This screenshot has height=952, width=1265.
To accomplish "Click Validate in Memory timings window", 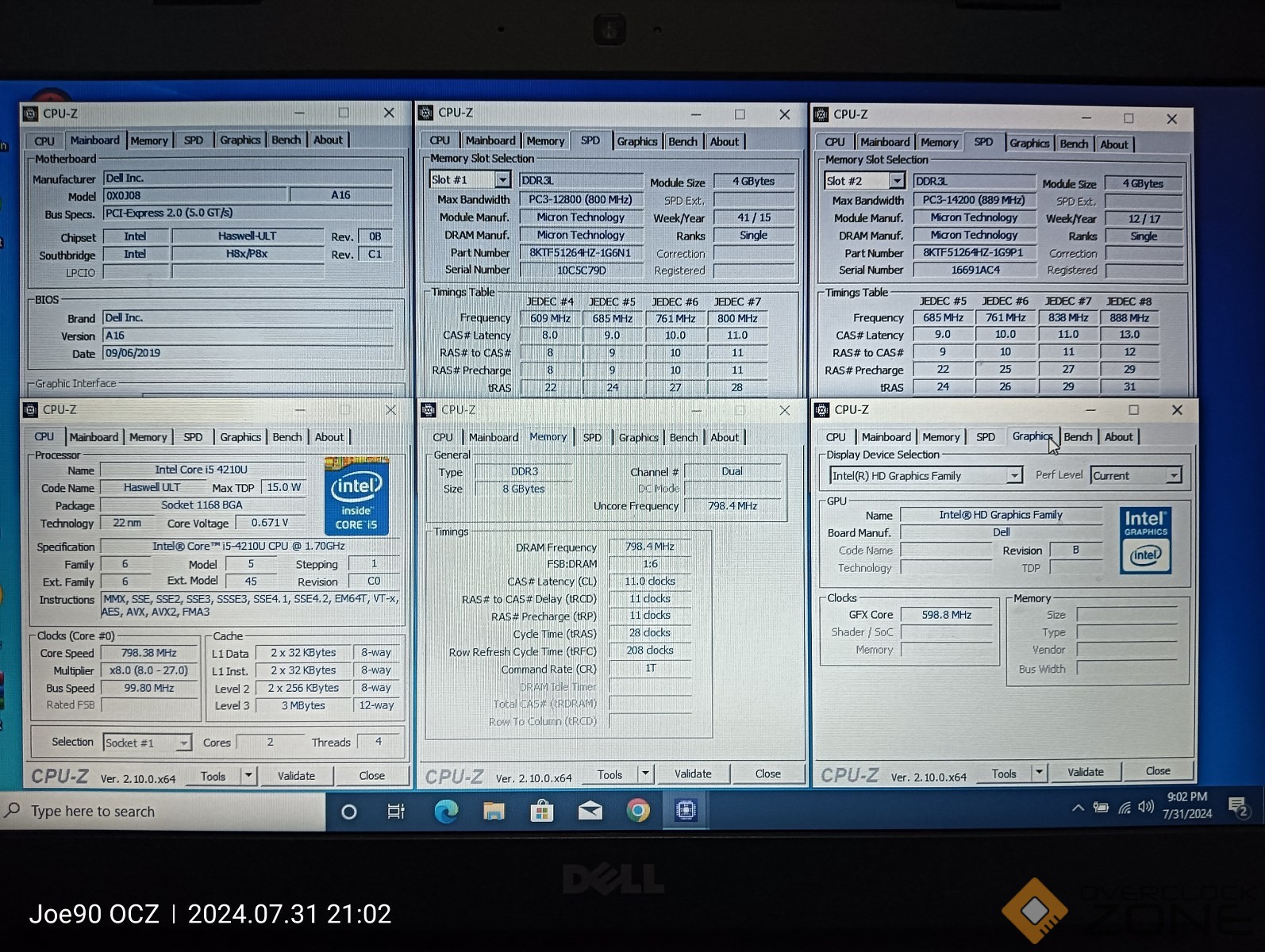I will tap(693, 773).
